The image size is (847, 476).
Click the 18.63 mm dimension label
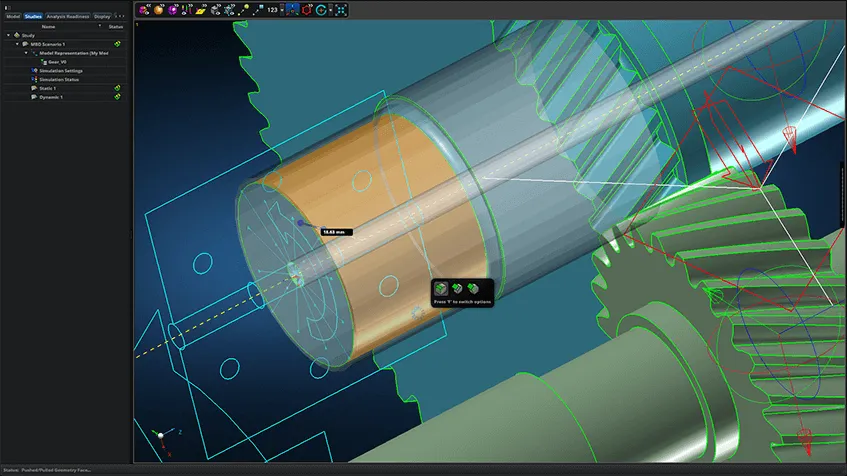coord(333,231)
